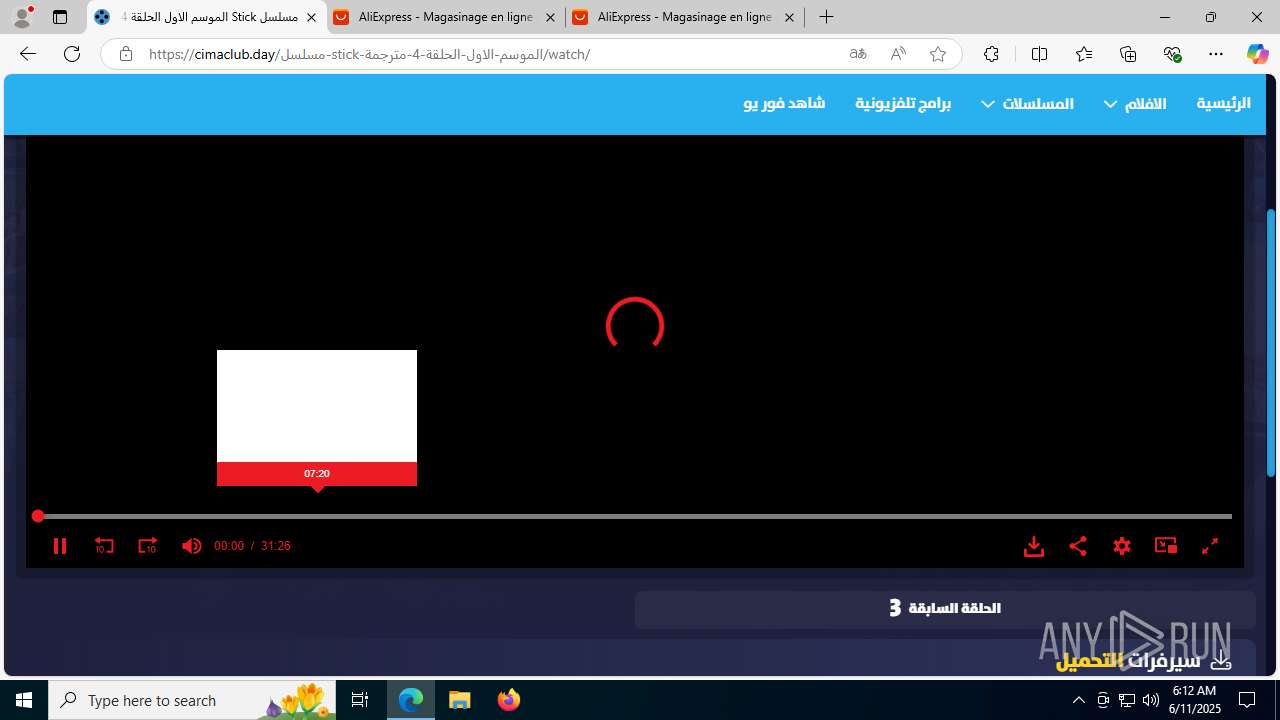The image size is (1280, 720).
Task: Open Task View on taskbar
Action: click(x=360, y=700)
